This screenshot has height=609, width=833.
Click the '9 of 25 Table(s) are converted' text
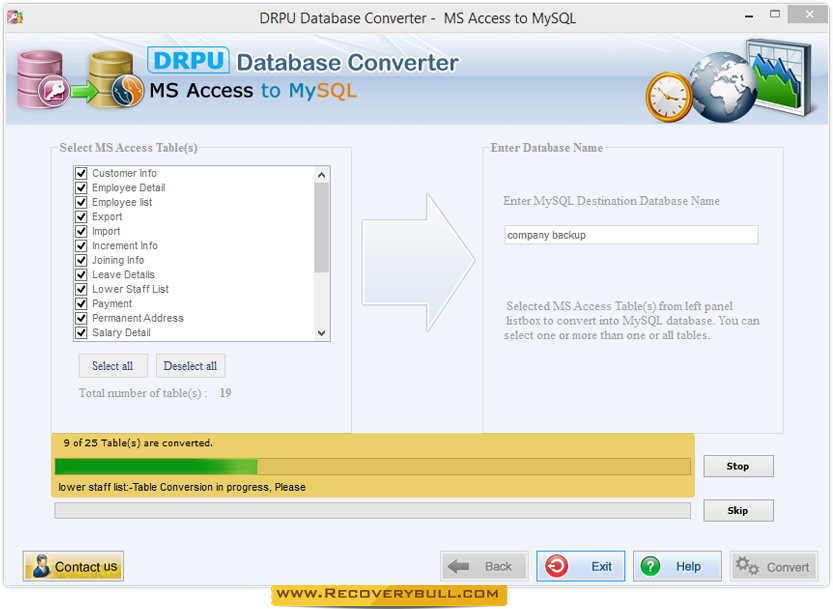[138, 443]
